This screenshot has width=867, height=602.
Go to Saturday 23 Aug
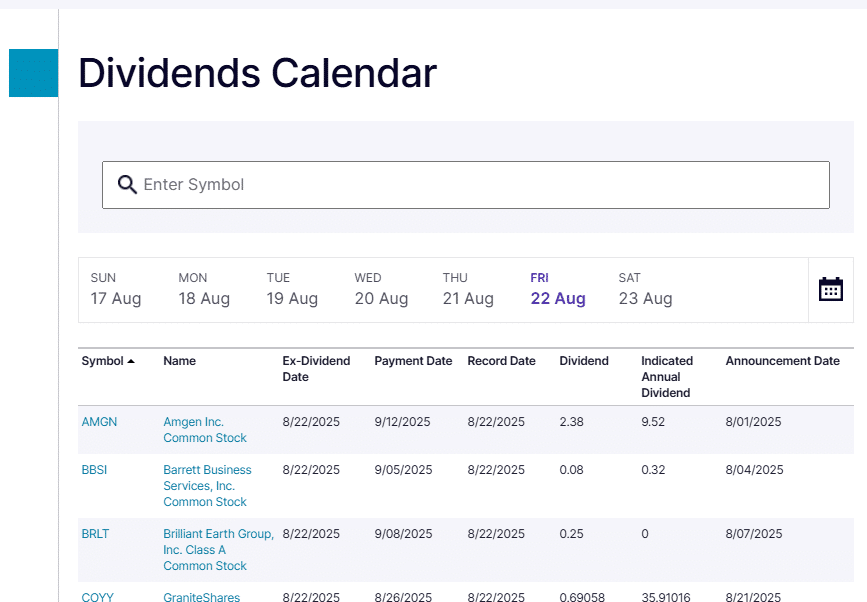click(x=645, y=289)
